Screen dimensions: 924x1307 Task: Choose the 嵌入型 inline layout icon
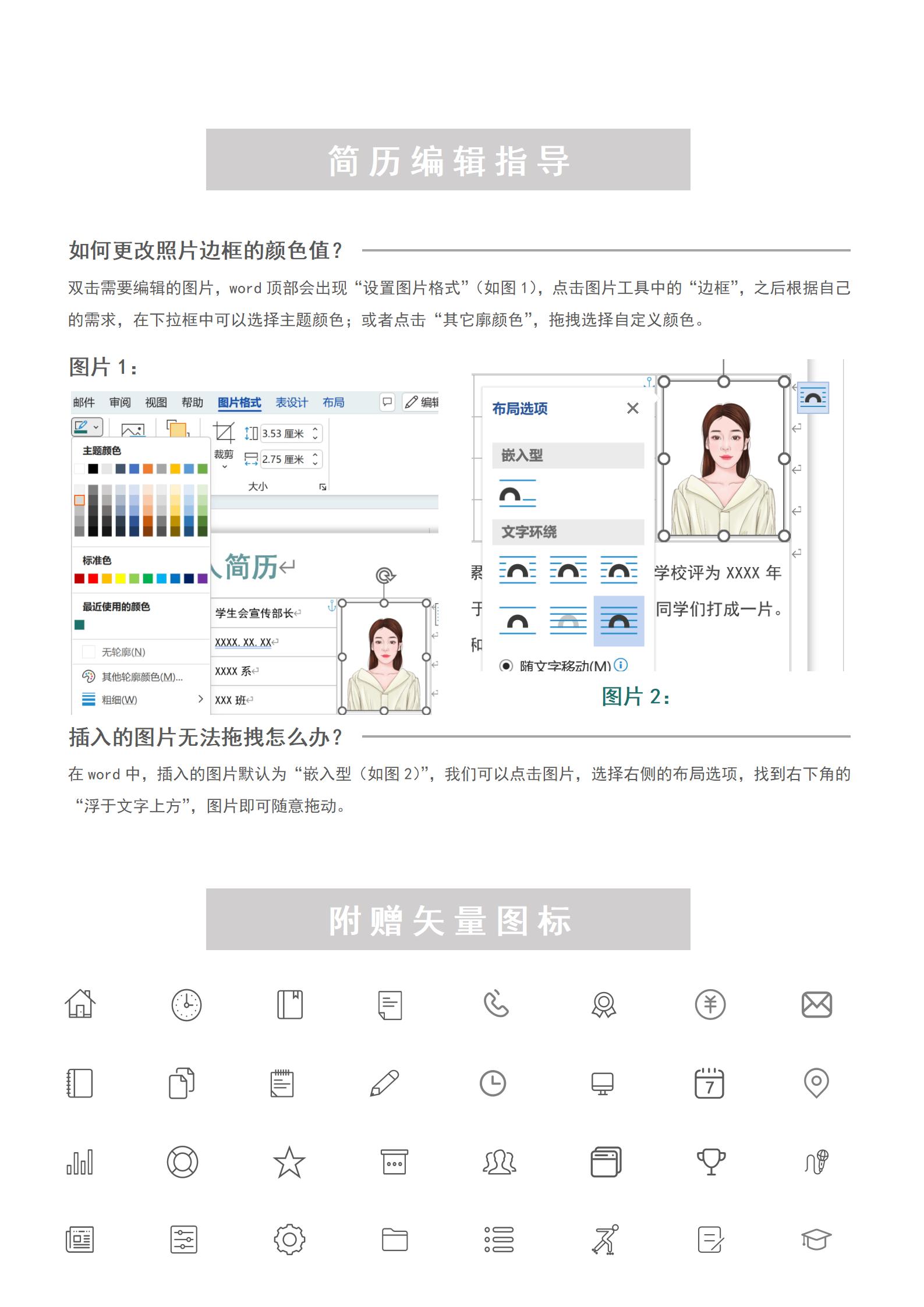(517, 494)
